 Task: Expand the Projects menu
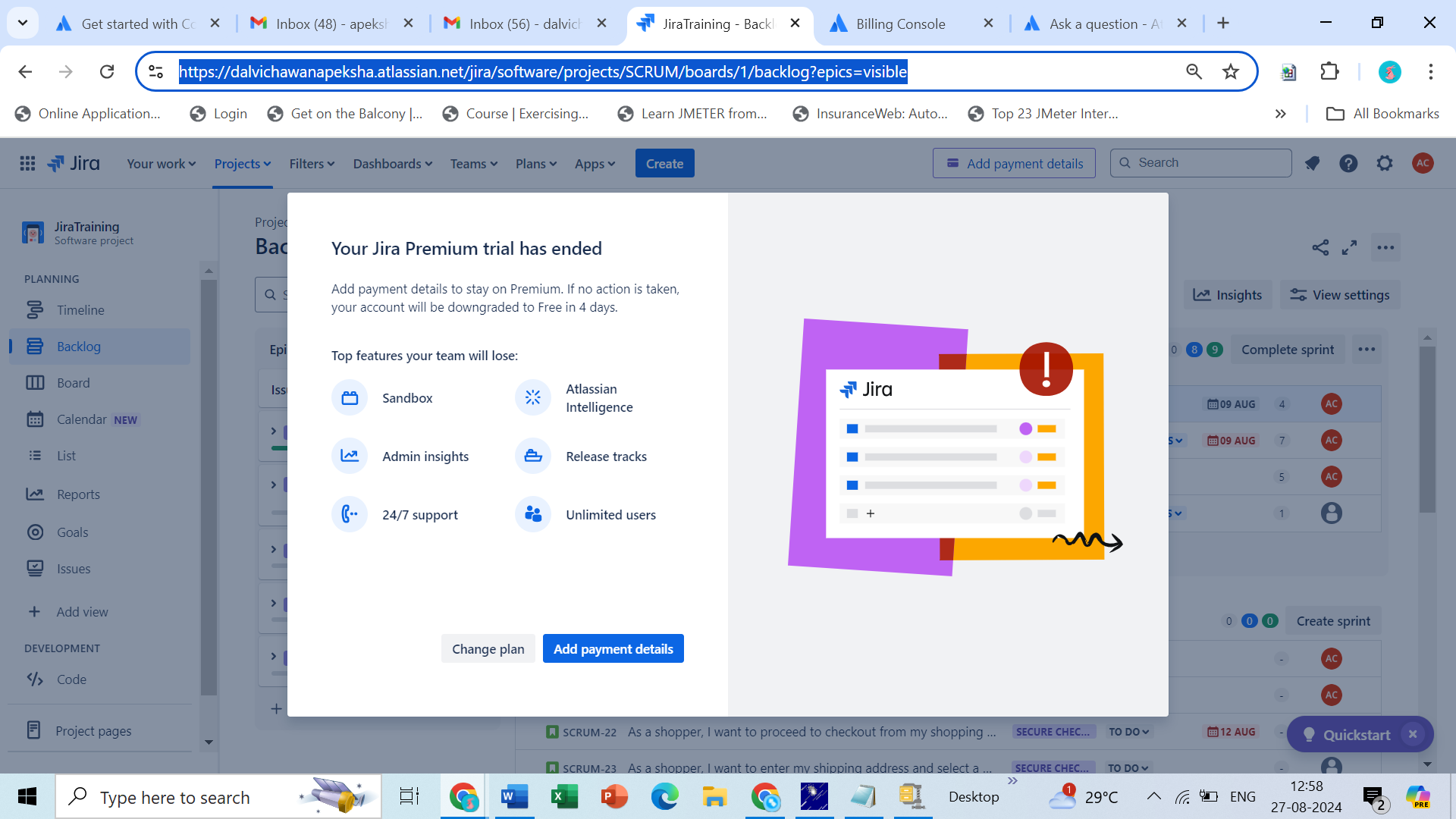[x=241, y=163]
